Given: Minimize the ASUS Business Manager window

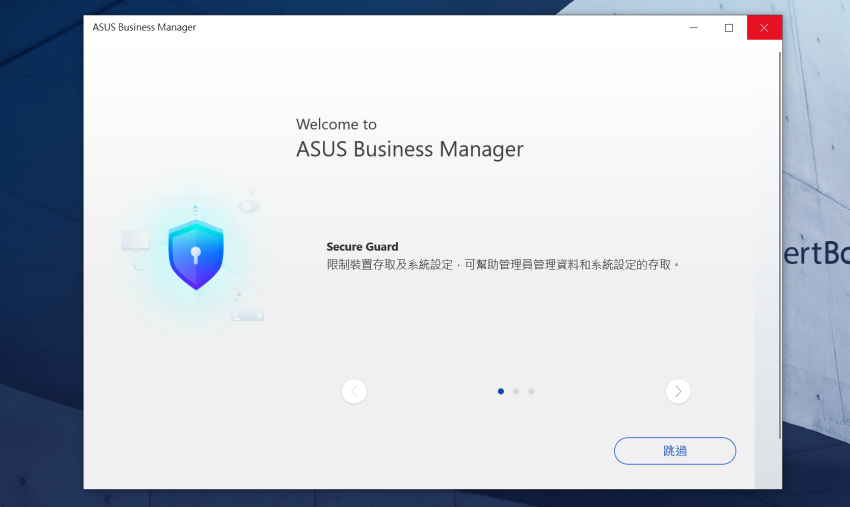Looking at the screenshot, I should (693, 28).
